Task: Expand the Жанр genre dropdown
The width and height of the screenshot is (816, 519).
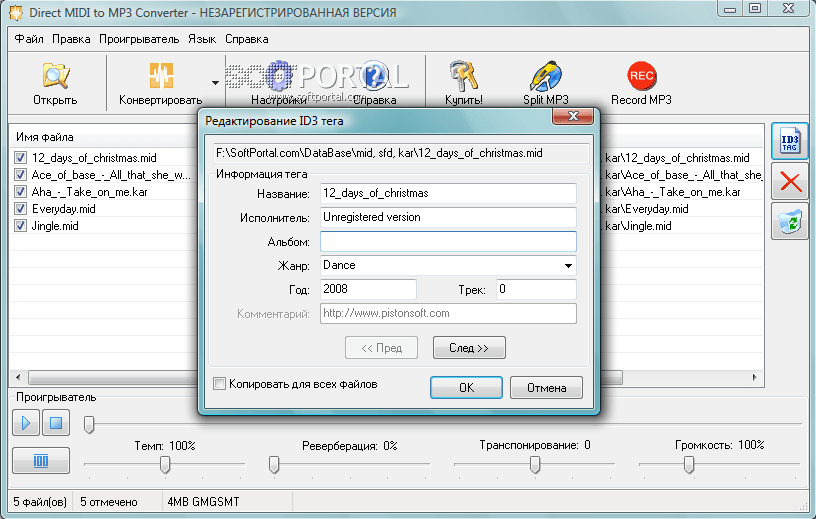Action: coord(568,265)
